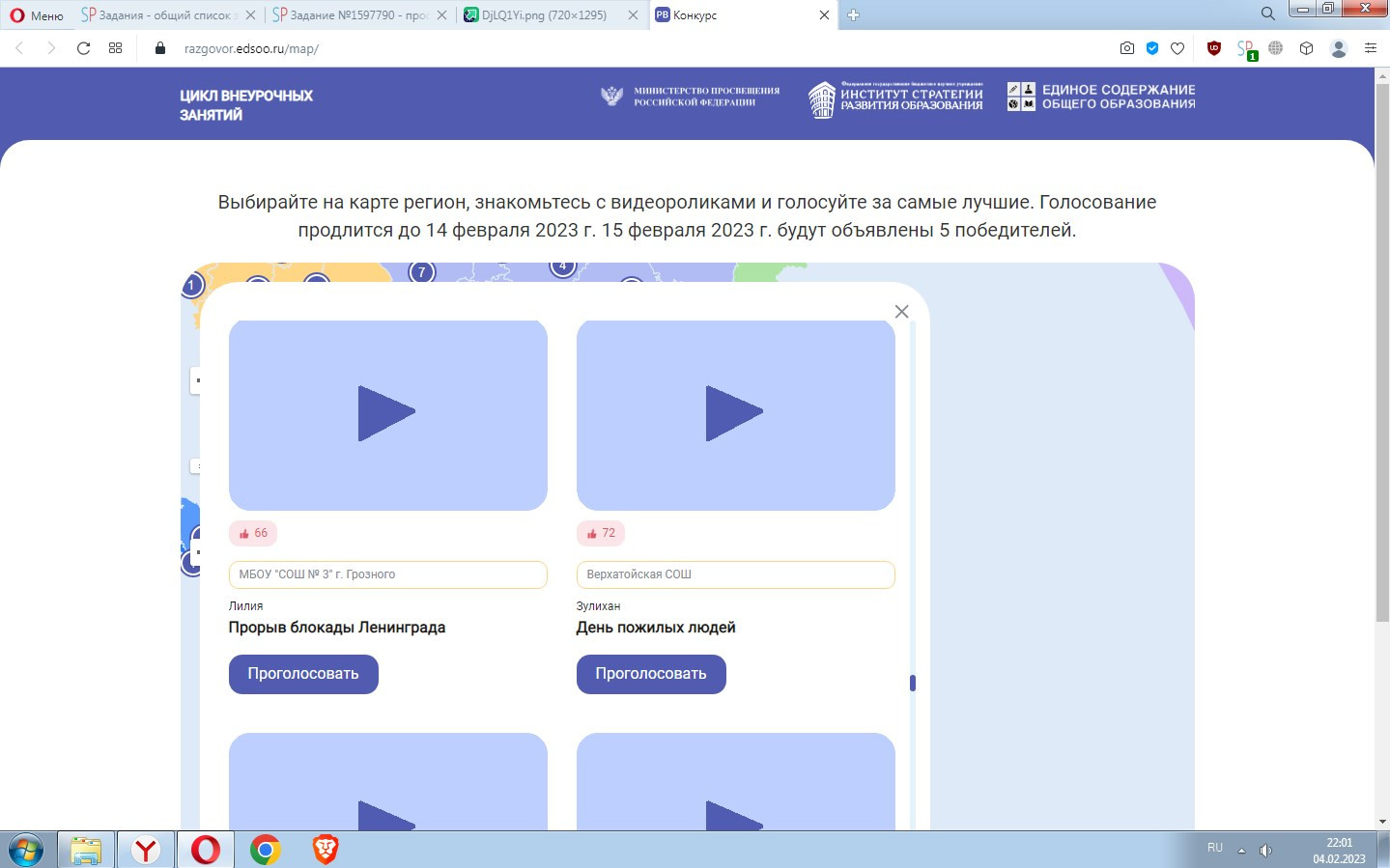The width and height of the screenshot is (1390, 868).
Task: Select map cluster marker number 7
Action: pyautogui.click(x=421, y=272)
